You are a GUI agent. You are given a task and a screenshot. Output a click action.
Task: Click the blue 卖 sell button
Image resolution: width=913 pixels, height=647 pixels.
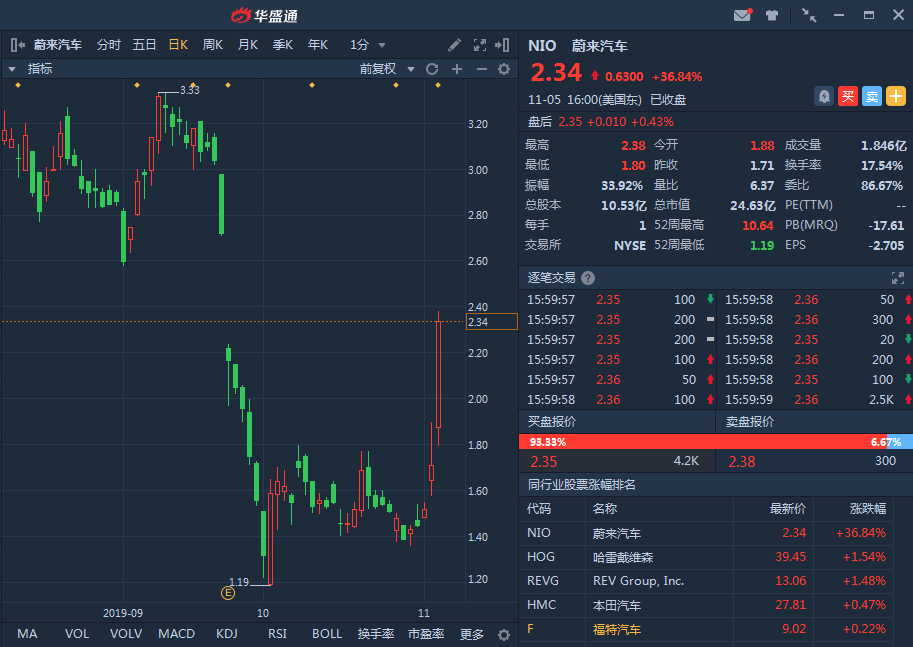coord(872,96)
